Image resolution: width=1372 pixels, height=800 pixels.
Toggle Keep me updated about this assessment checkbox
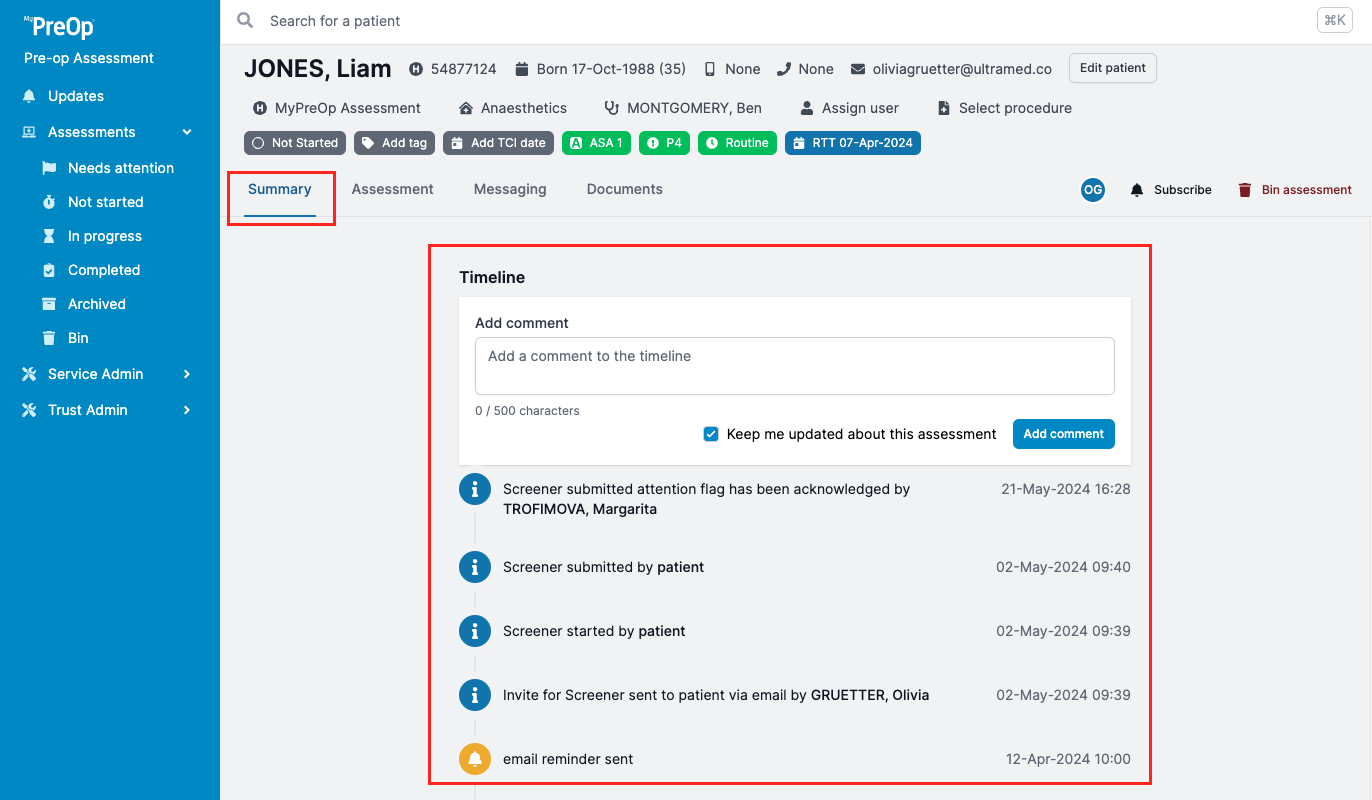click(711, 434)
